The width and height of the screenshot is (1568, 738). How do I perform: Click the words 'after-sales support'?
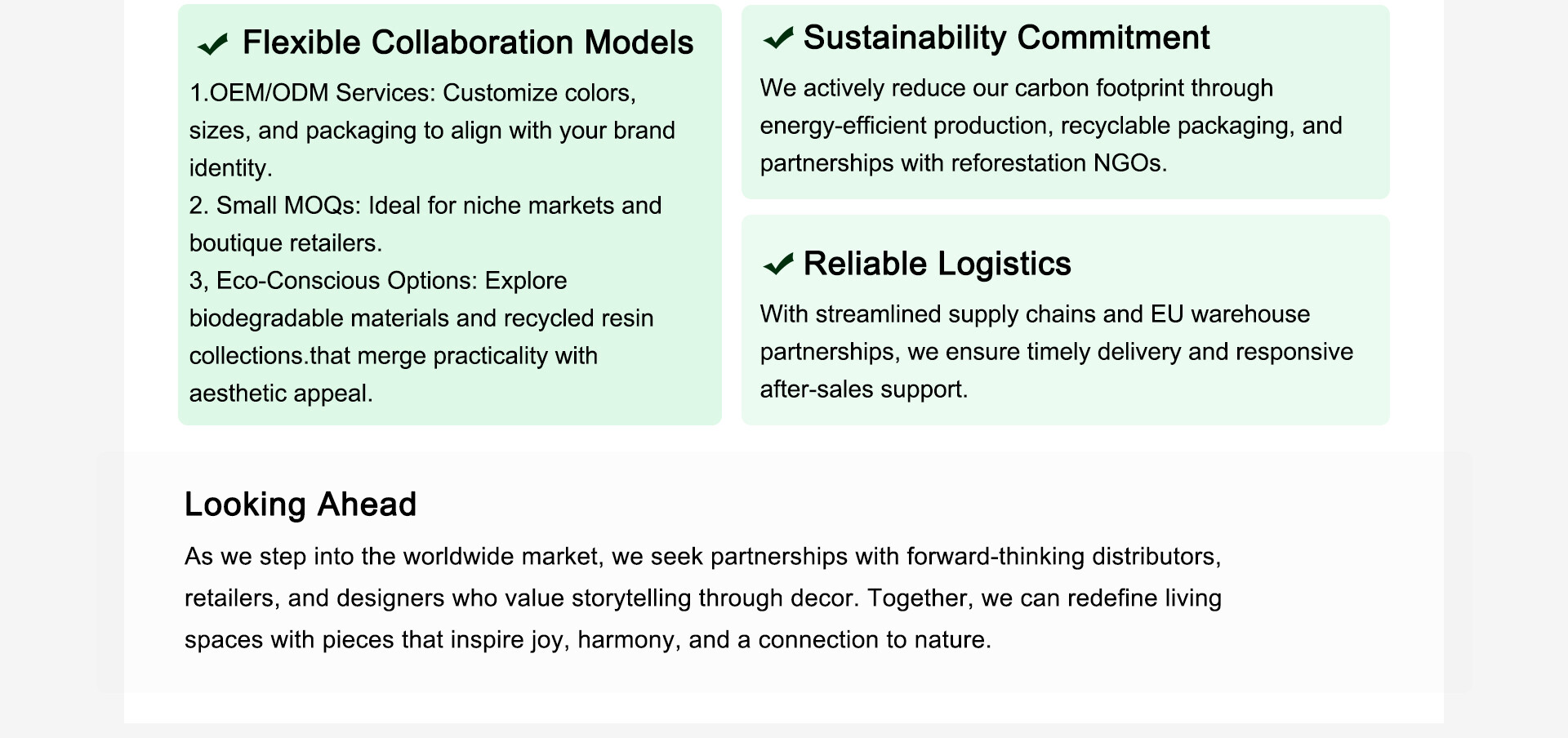(x=862, y=389)
